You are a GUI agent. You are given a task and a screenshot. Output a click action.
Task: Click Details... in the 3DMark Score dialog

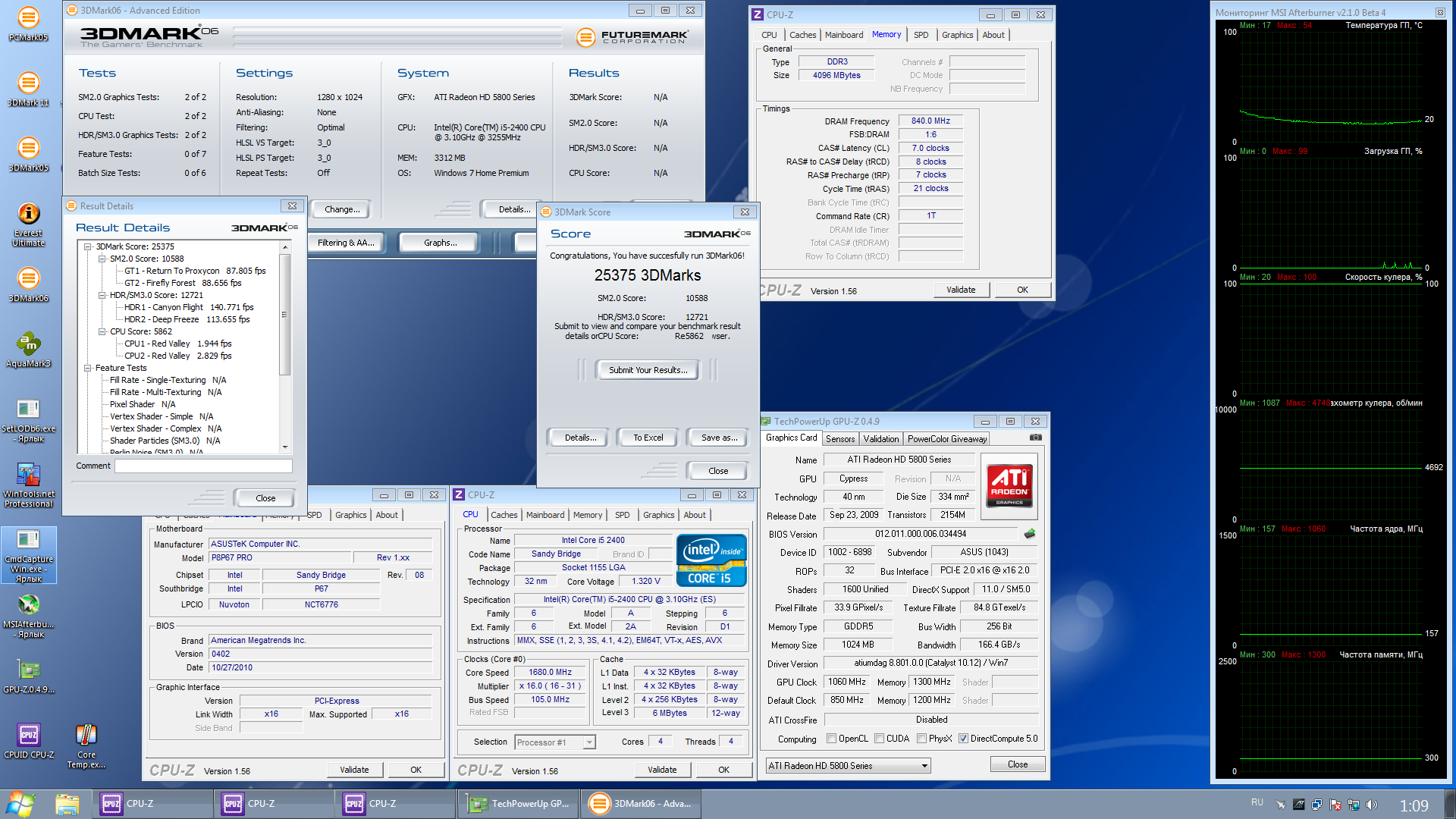pyautogui.click(x=580, y=438)
